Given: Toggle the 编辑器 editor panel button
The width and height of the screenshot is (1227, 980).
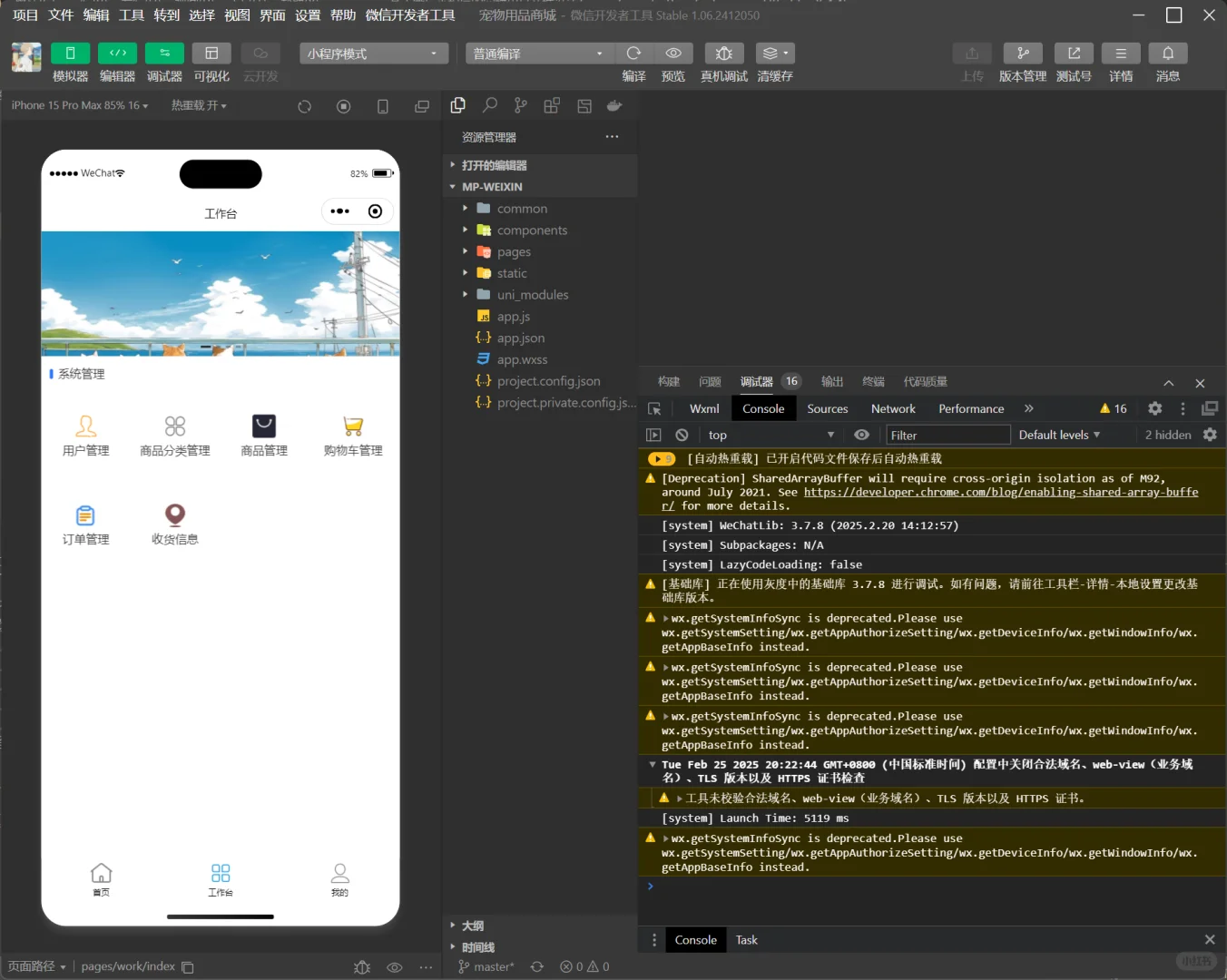Looking at the screenshot, I should tap(117, 54).
